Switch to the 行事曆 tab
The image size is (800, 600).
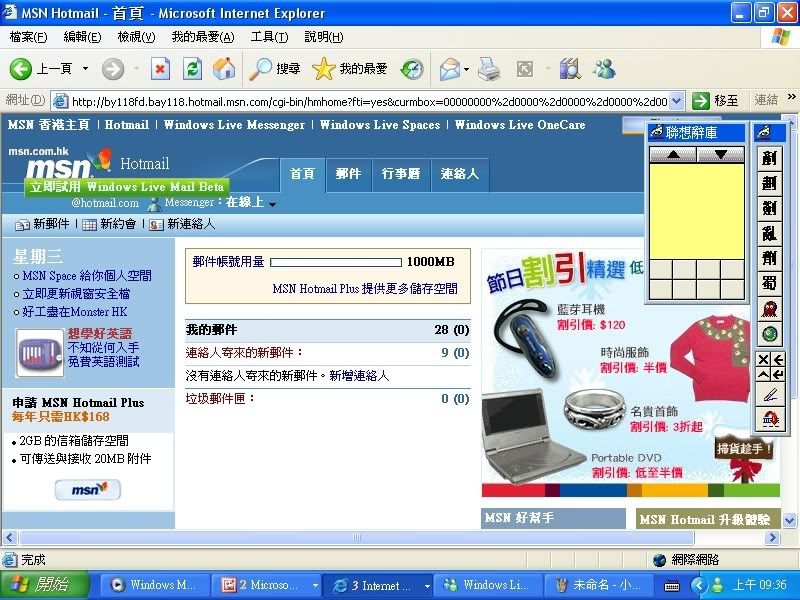[x=401, y=174]
